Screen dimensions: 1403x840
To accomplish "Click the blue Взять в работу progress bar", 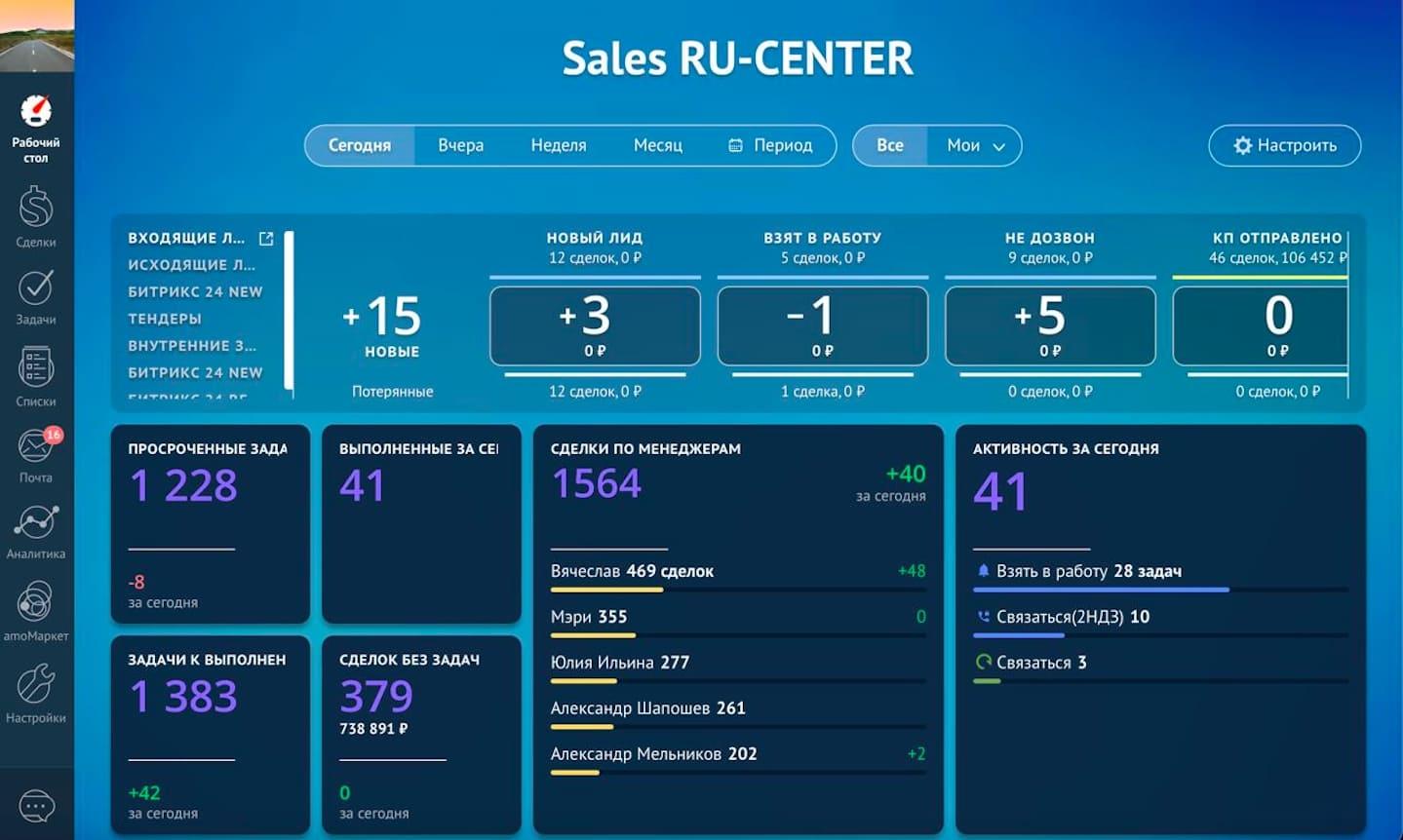I will pos(1101,590).
